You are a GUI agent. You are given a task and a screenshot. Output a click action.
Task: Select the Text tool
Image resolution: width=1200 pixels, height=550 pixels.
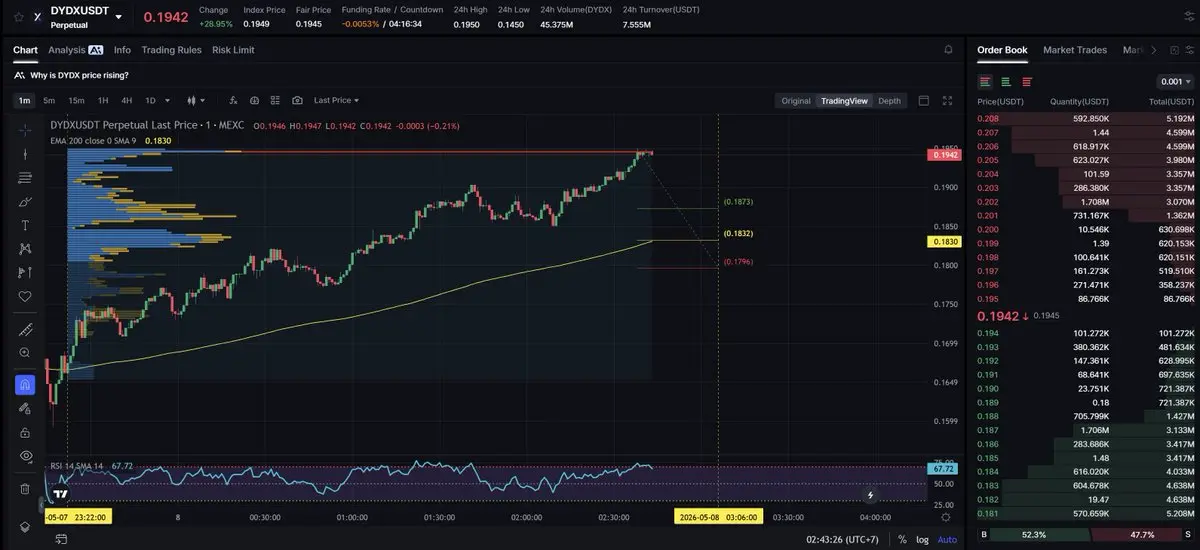tap(25, 225)
